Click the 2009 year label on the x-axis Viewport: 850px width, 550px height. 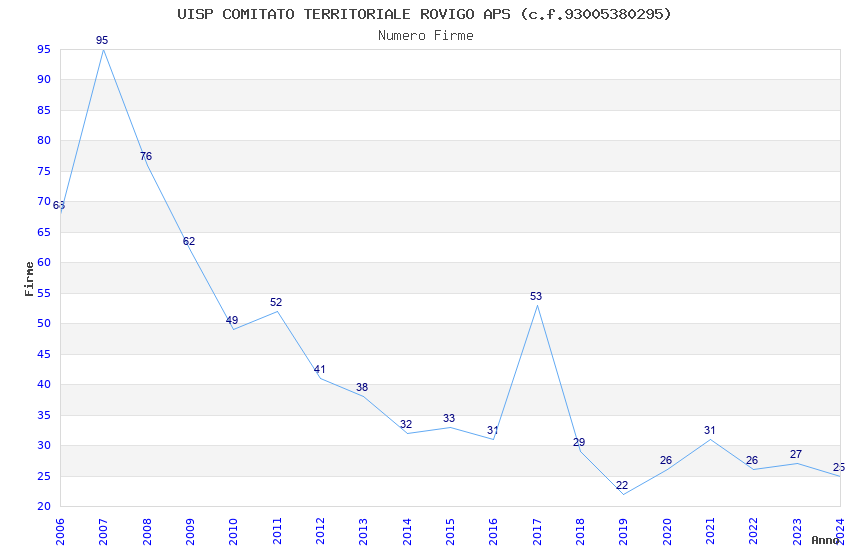coord(190,532)
